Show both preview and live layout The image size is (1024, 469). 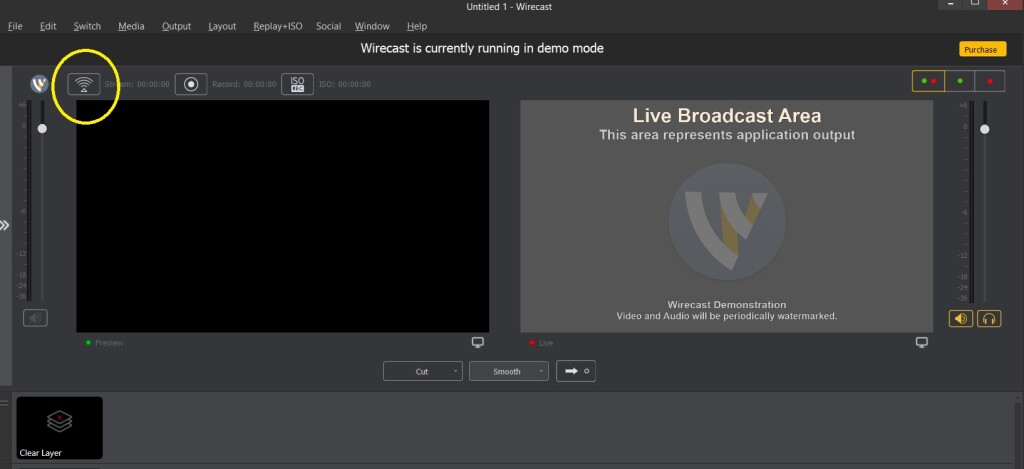pos(927,81)
